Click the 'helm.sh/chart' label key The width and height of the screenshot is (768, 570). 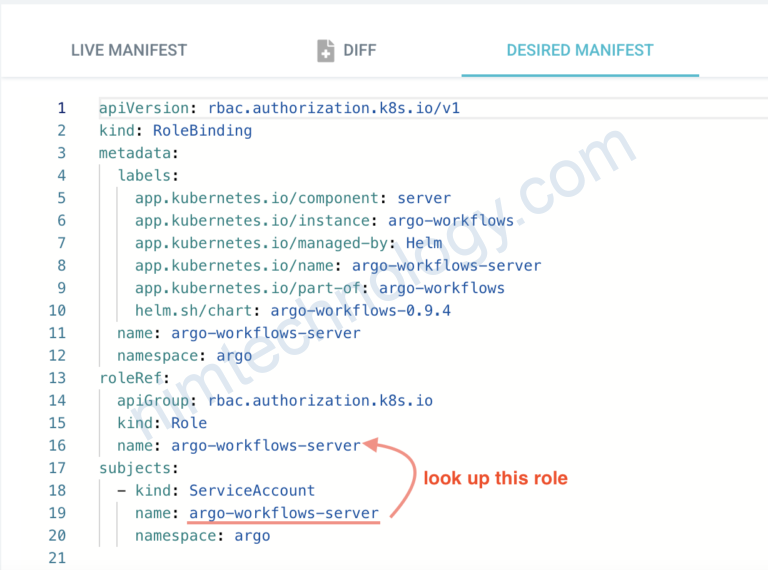coord(193,310)
